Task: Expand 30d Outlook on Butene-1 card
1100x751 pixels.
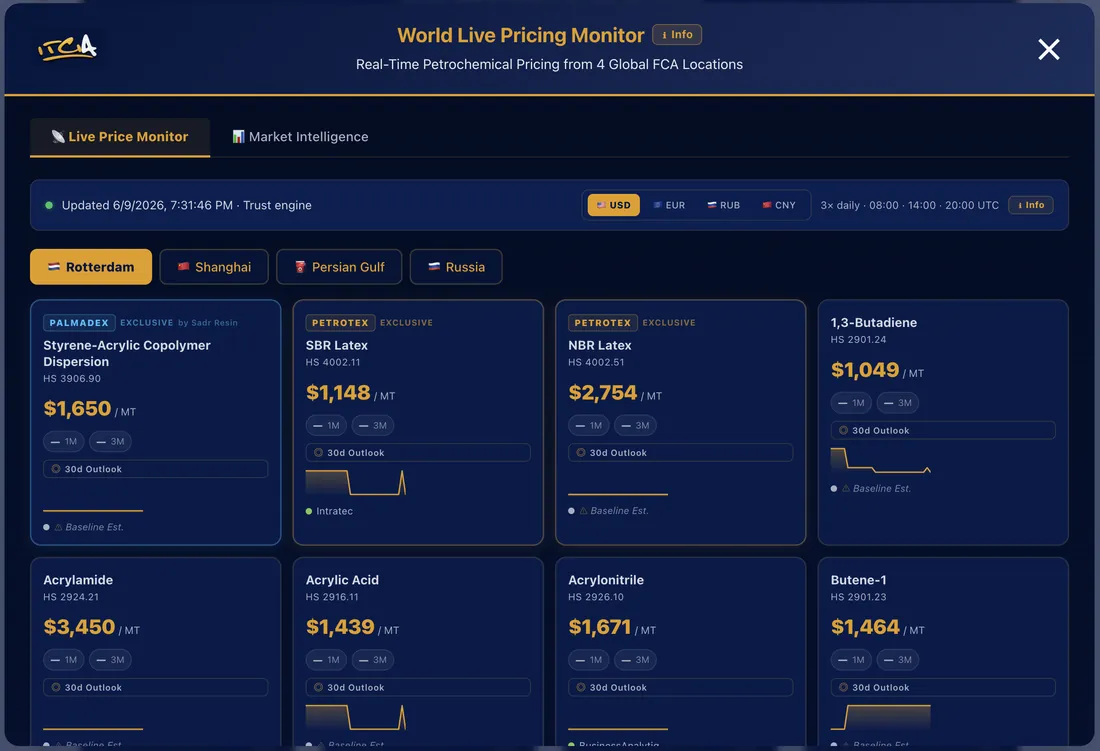Action: tap(943, 687)
